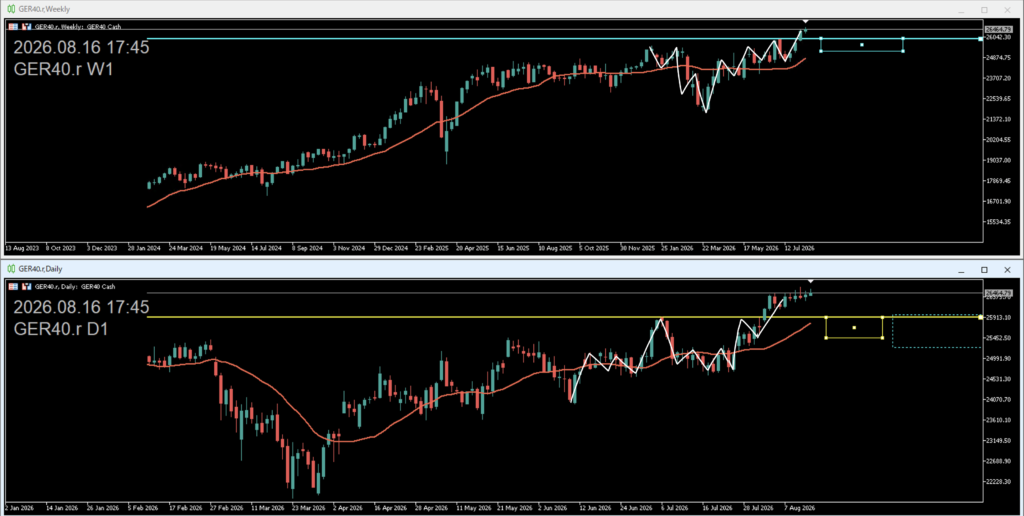Image resolution: width=1024 pixels, height=516 pixels.
Task: Click the 15534.35 price on Weekly scale
Action: (x=999, y=222)
